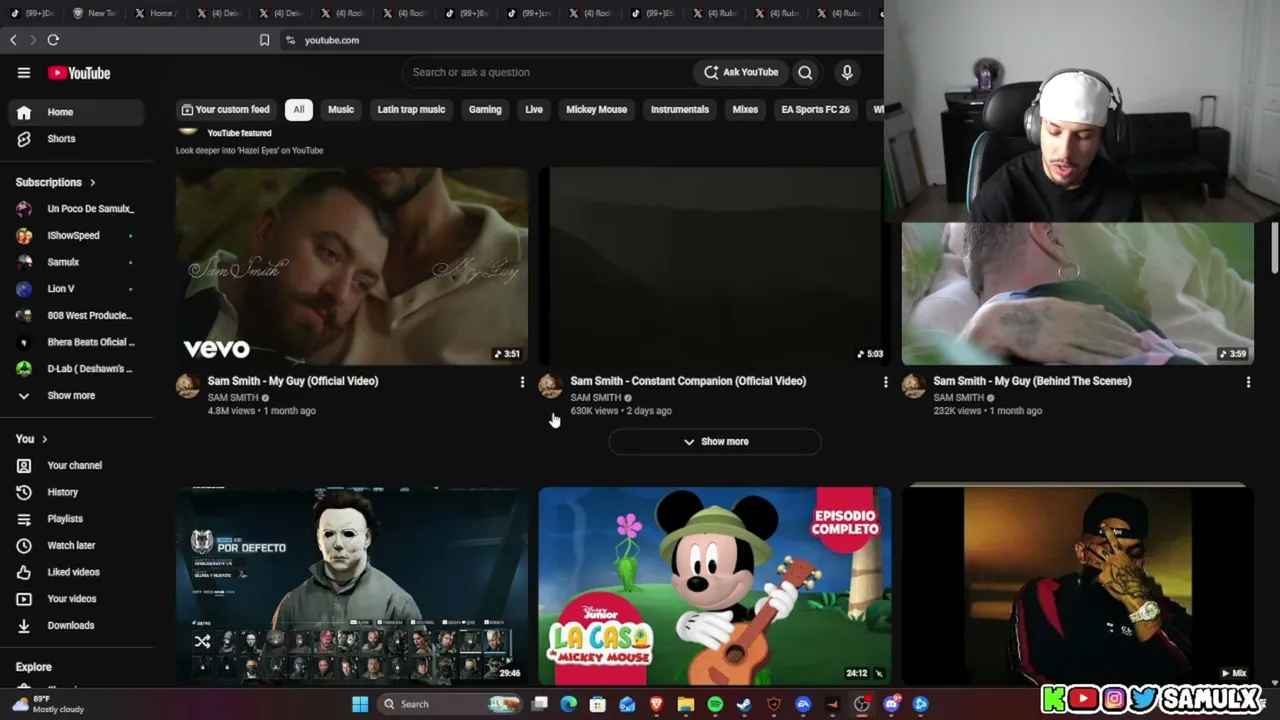Start voice search with the microphone
Screen dimensions: 1280x720
point(847,72)
